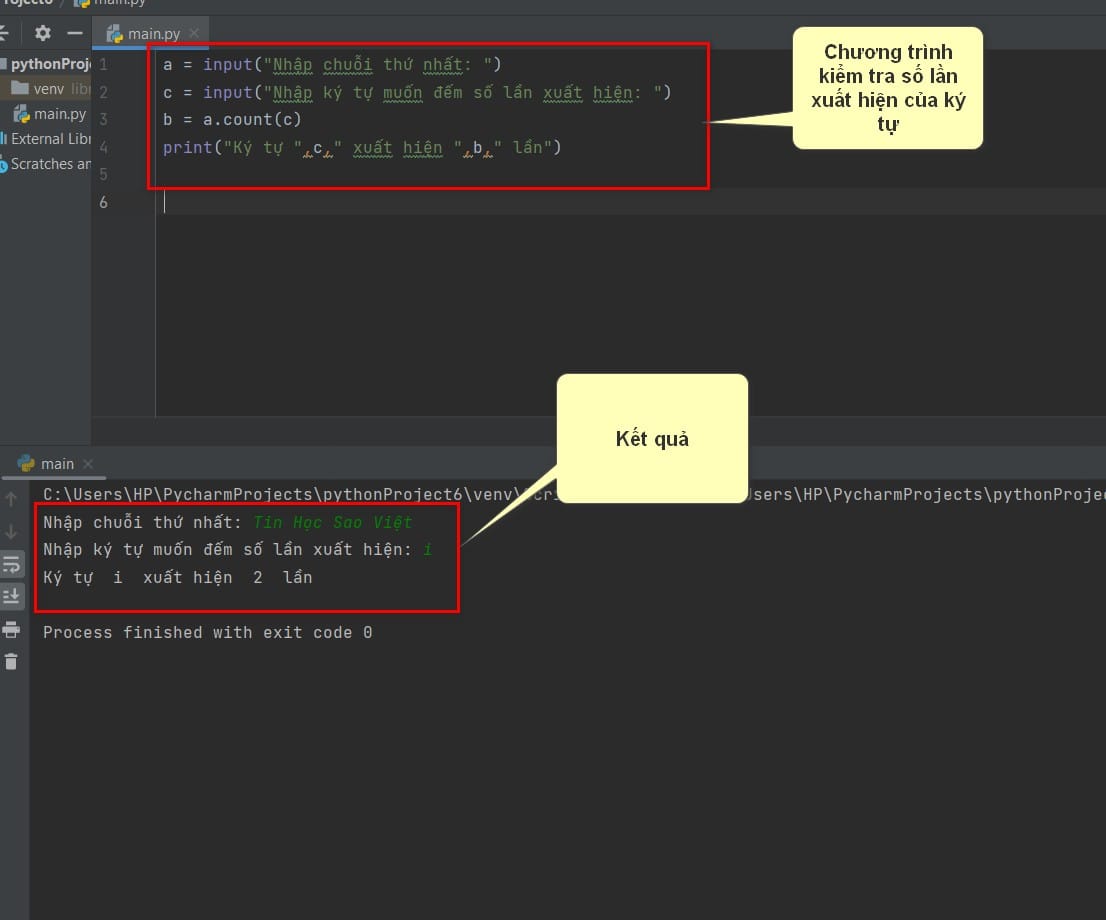Clear console output with trash icon

[11, 662]
